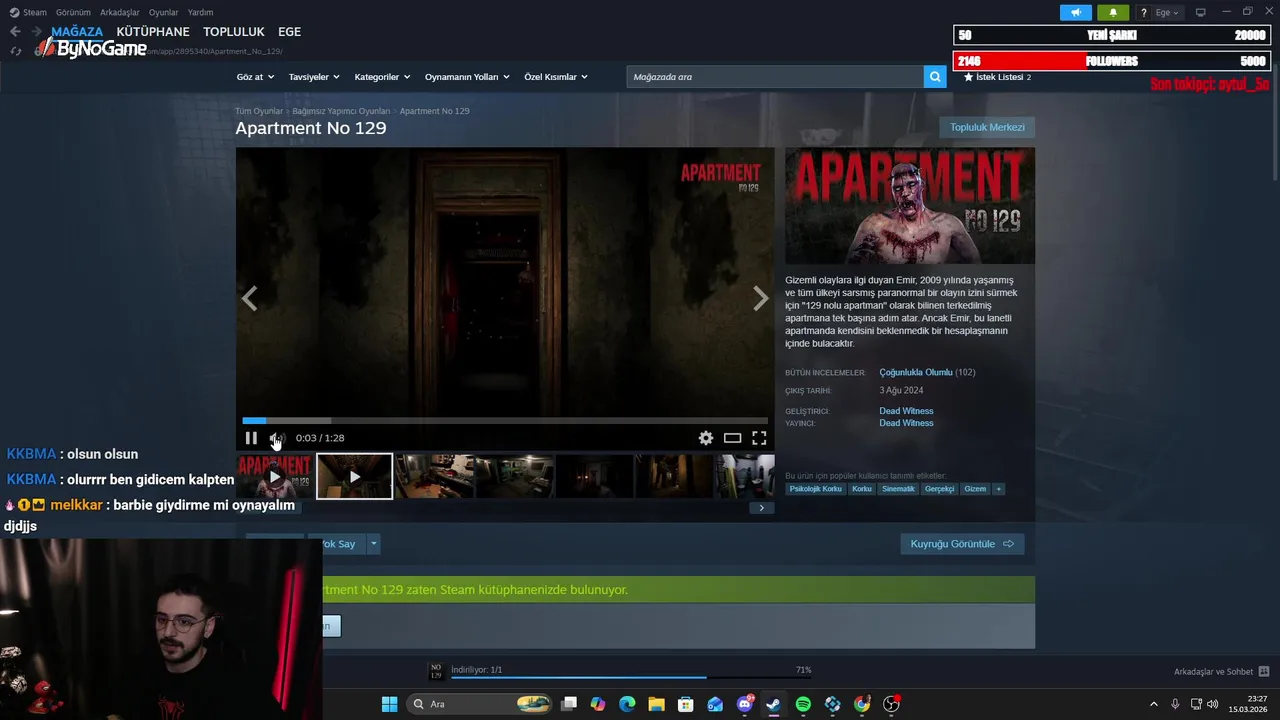1280x720 pixels.
Task: Open Bağımsız Yapımcı Oyunları breadcrumb
Action: click(341, 111)
